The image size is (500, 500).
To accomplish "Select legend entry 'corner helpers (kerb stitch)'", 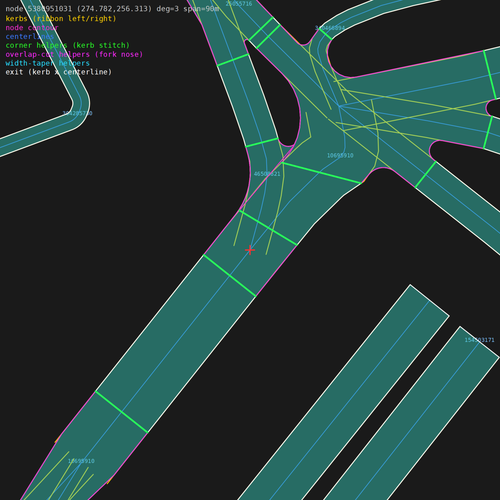I will pos(68,45).
